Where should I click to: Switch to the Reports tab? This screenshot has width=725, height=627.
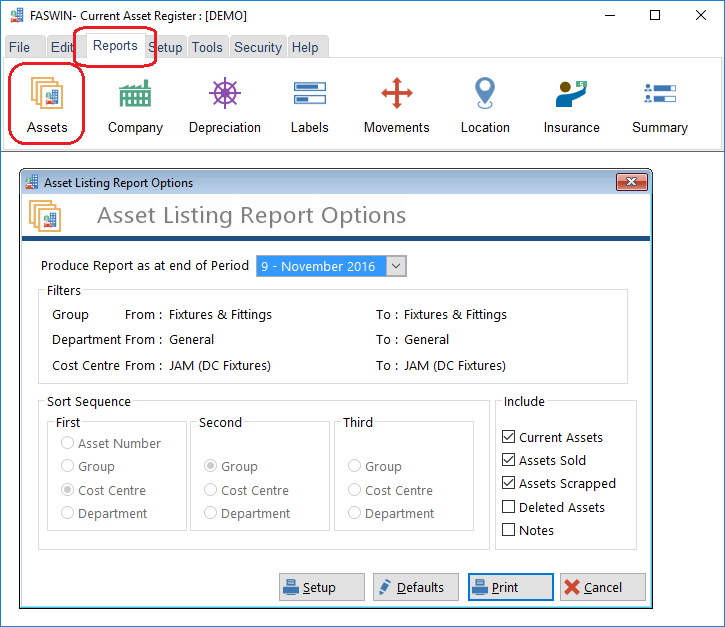(x=115, y=46)
